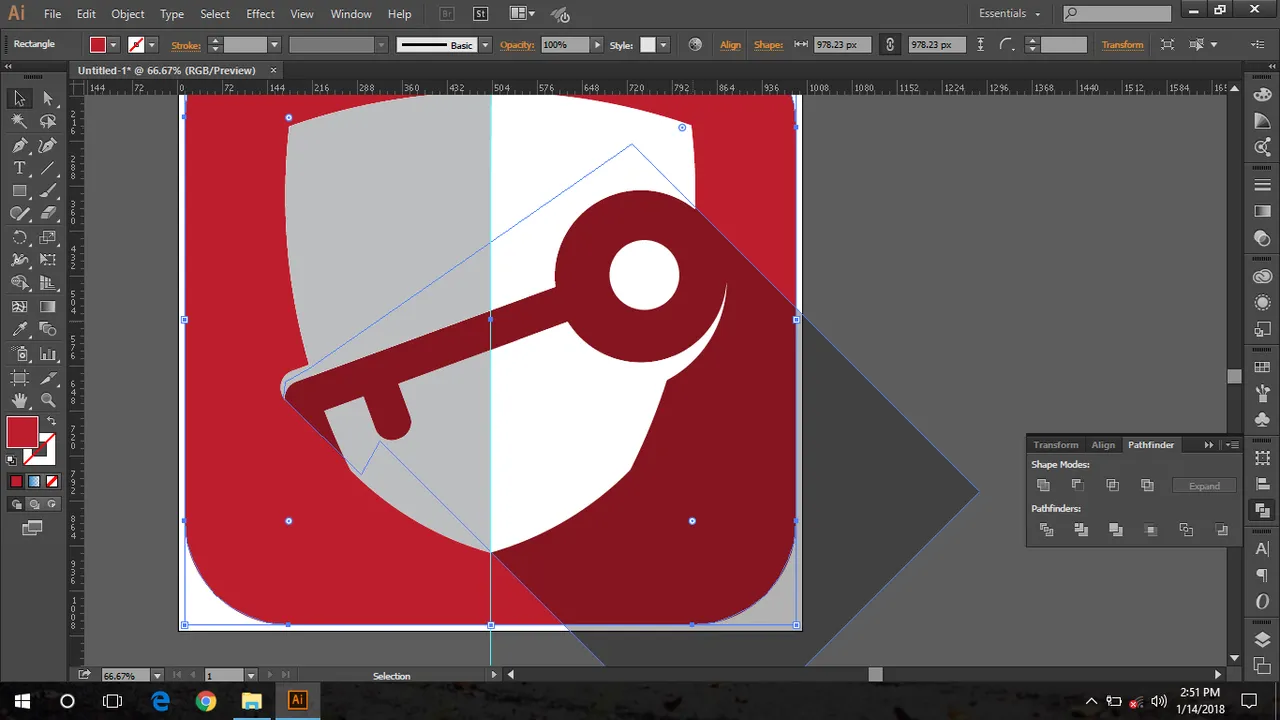Open the Stroke link in control bar
1280x720 pixels.
[x=186, y=45]
